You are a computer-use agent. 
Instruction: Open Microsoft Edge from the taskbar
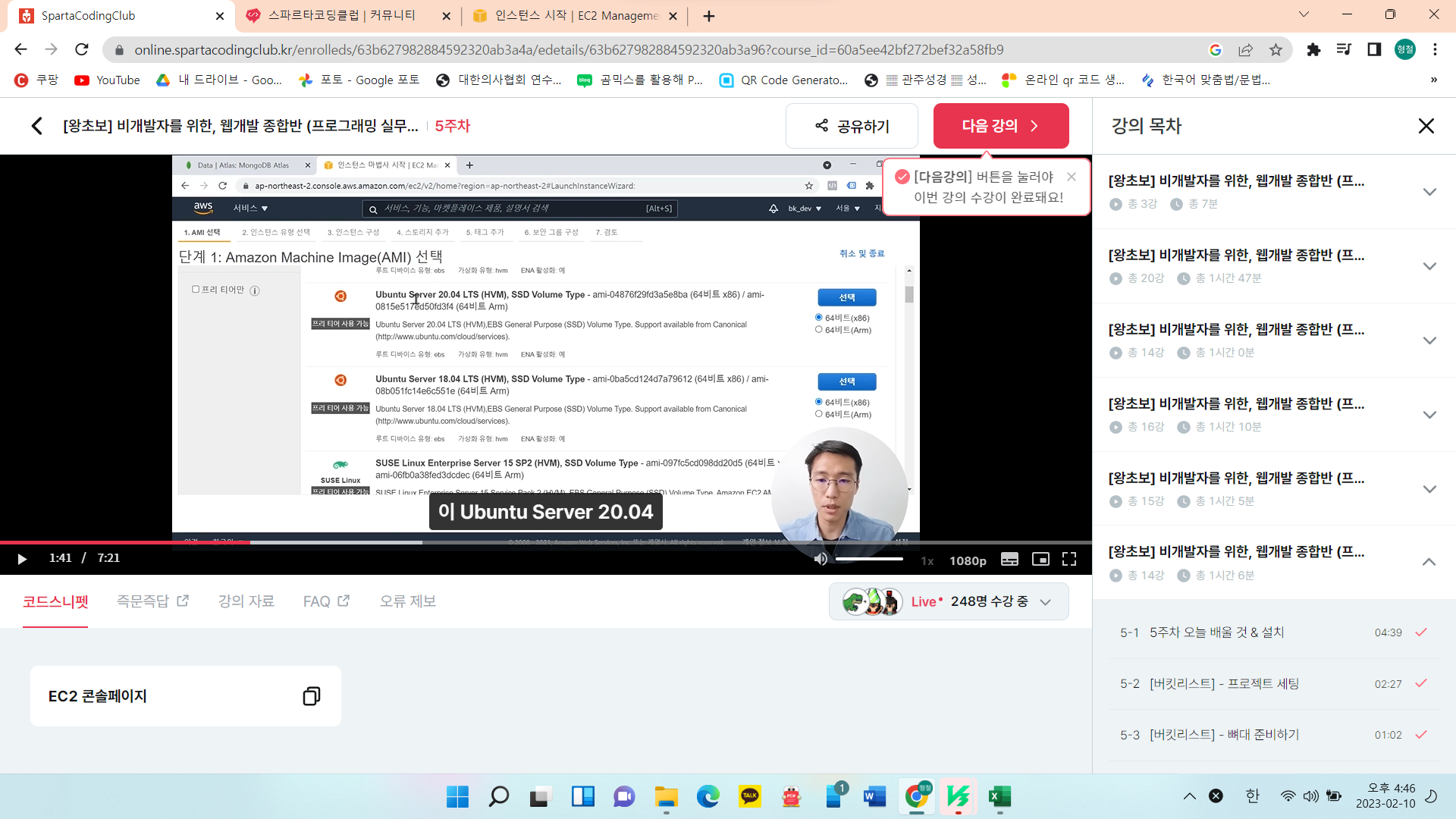coord(708,796)
